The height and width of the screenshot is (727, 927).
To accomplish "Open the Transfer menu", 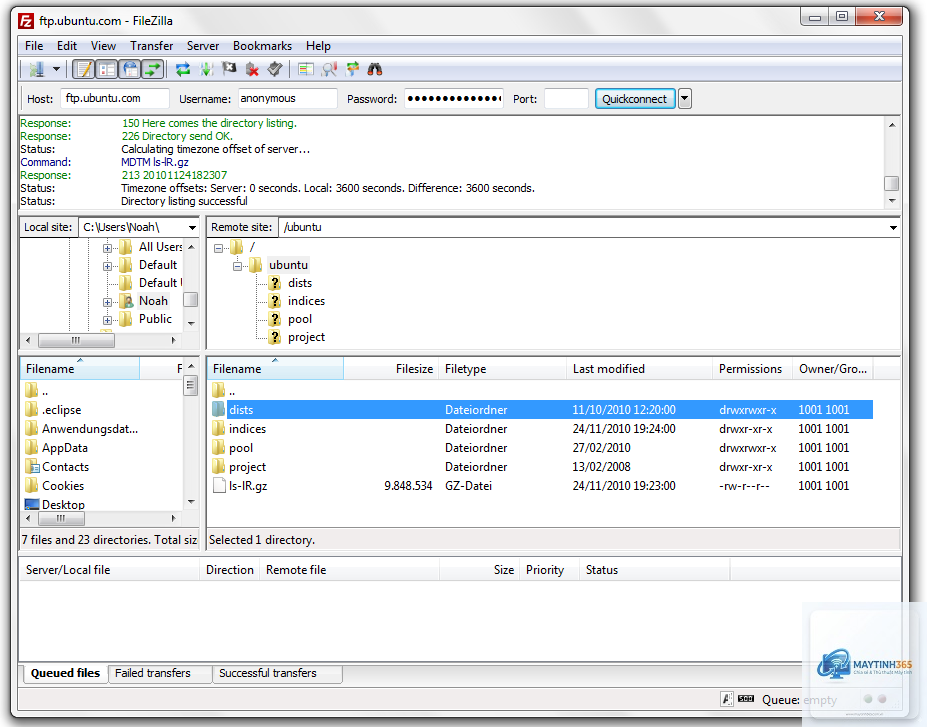I will click(151, 46).
